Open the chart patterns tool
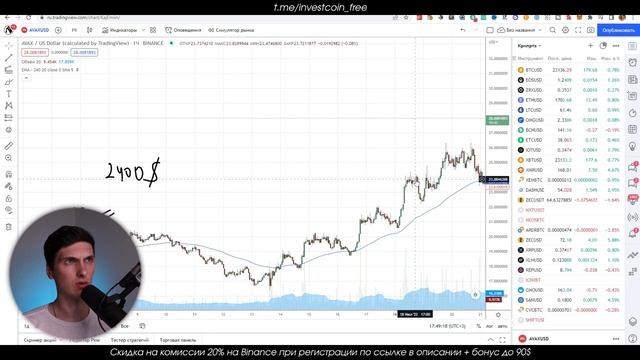Screen dimensions: 640x360 [9, 106]
